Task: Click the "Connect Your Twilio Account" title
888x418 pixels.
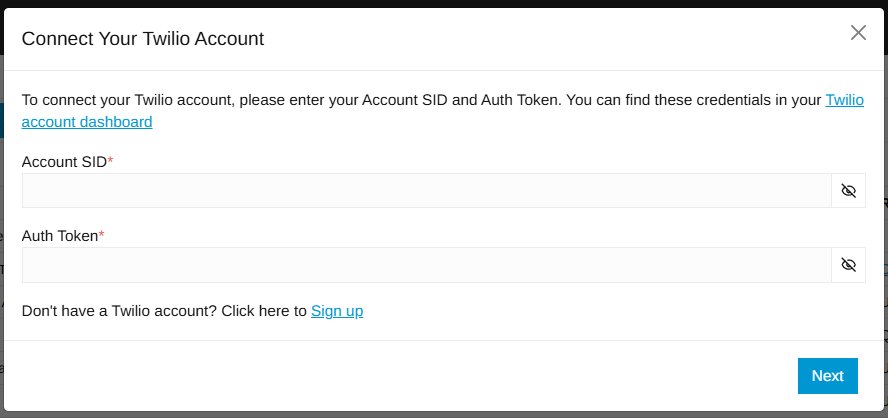Action: coord(143,39)
